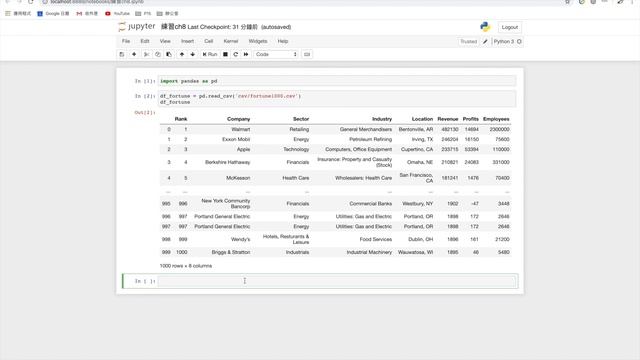640x360 pixels.
Task: Open the YouTube bookmark
Action: 117,13
